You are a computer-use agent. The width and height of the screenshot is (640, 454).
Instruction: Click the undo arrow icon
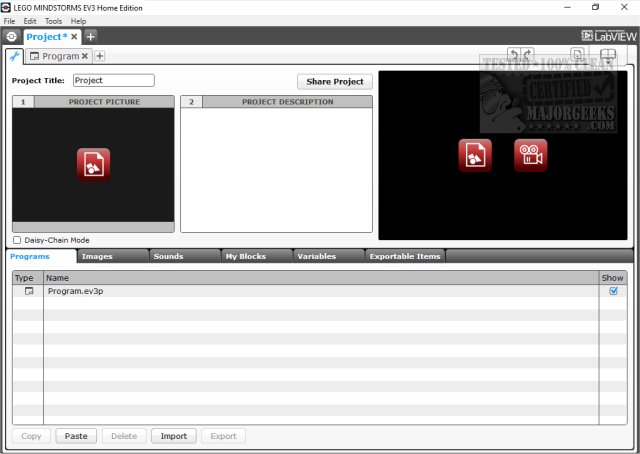tap(514, 54)
